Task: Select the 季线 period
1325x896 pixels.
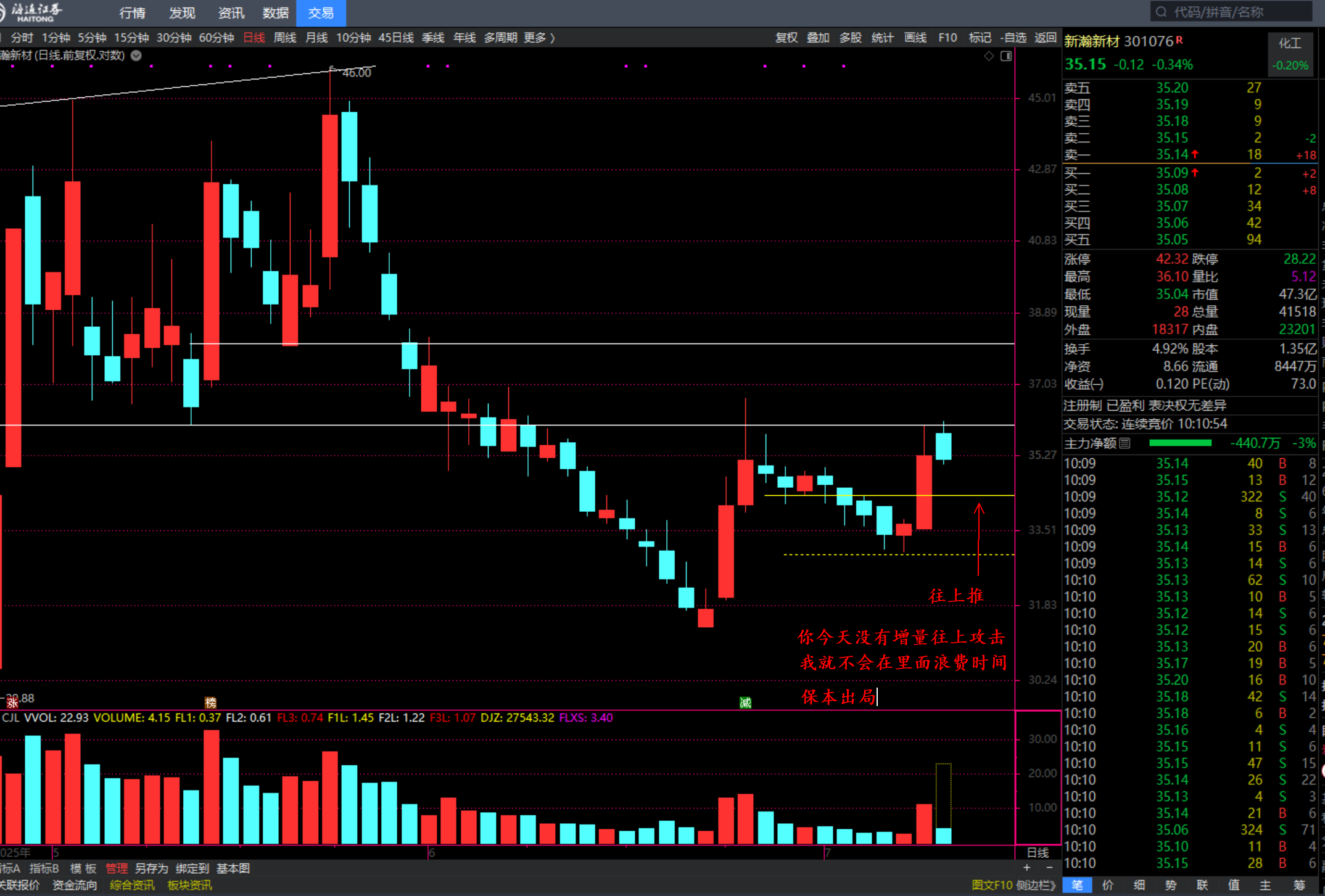Action: pos(433,38)
